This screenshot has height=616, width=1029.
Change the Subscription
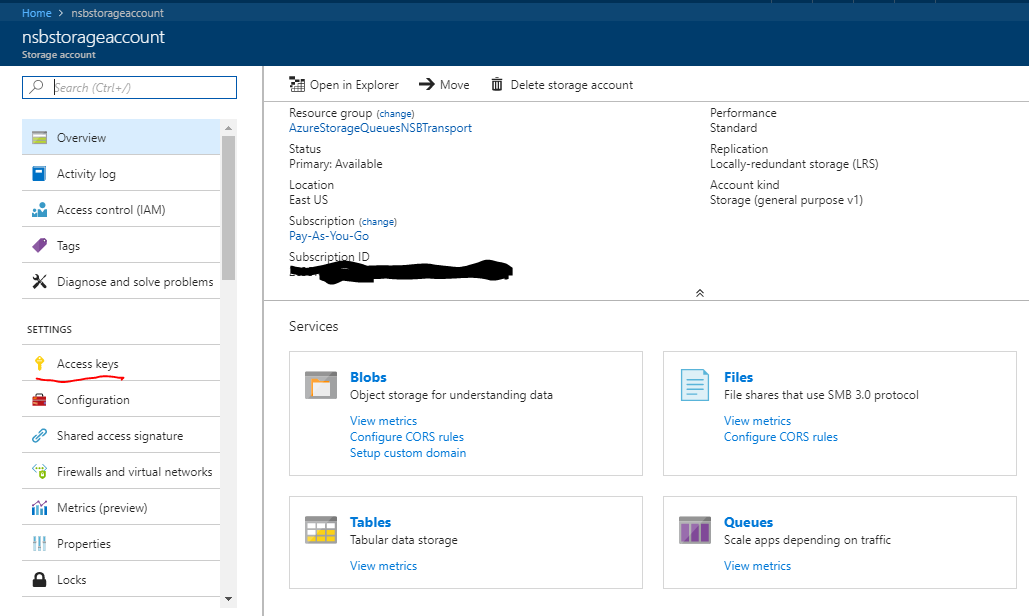point(377,222)
